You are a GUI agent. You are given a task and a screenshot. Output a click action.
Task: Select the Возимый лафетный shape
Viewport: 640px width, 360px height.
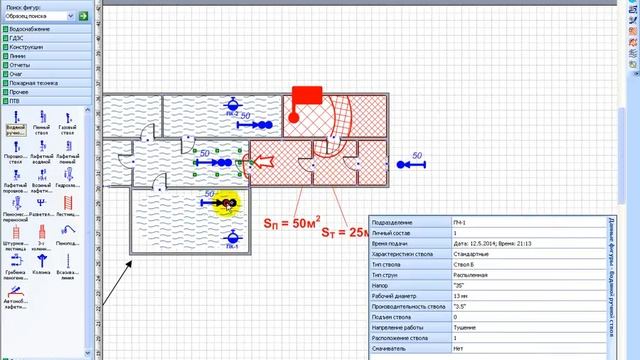42,181
